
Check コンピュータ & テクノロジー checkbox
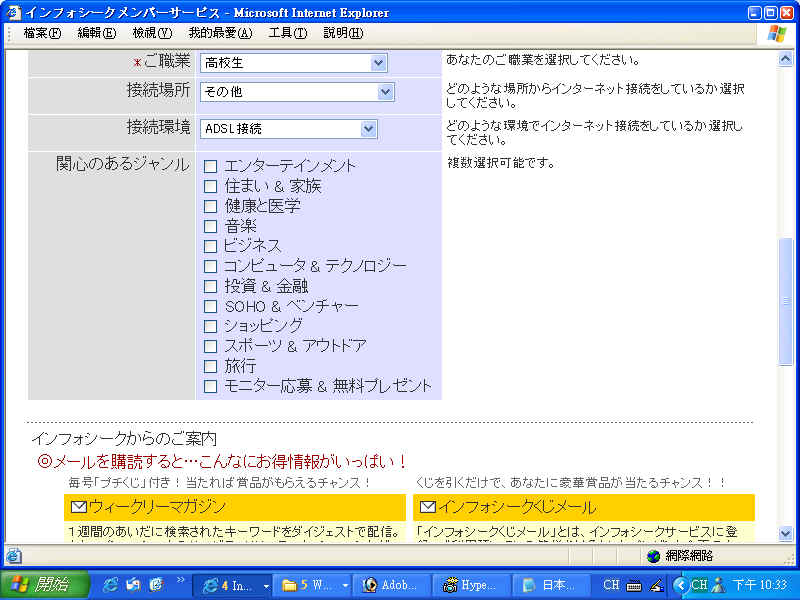coord(210,266)
